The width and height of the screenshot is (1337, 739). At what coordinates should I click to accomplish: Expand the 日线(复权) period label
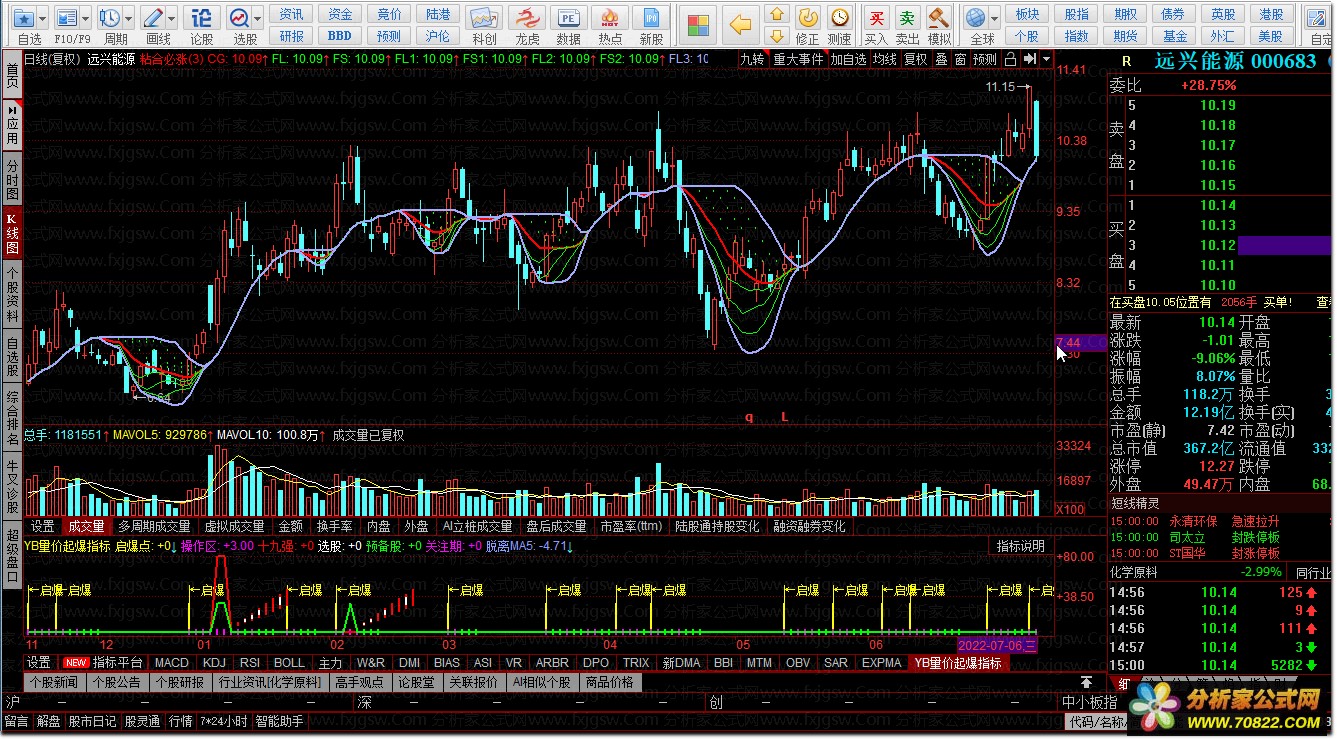point(51,59)
